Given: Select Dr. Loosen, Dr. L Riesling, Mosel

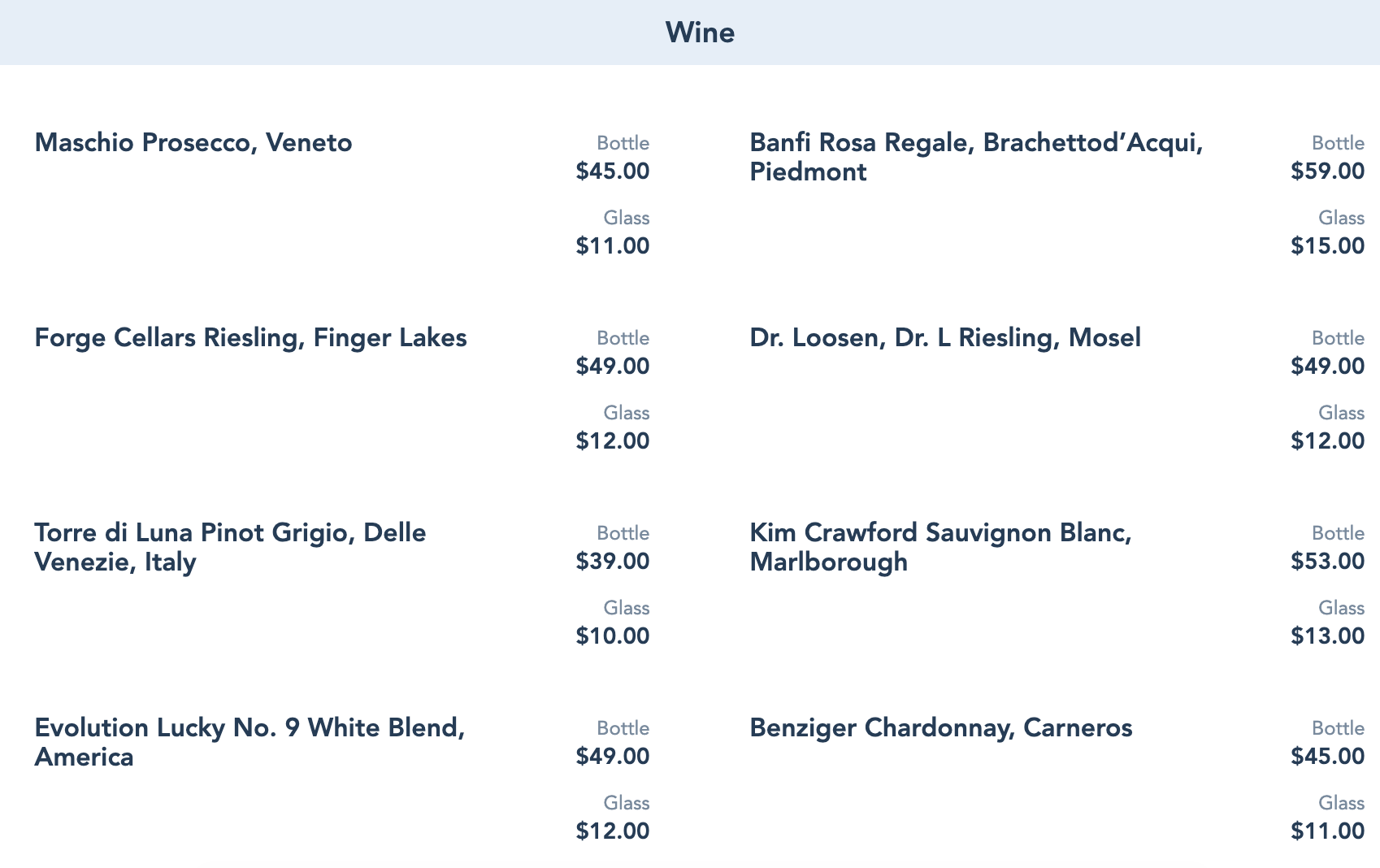Looking at the screenshot, I should [944, 338].
